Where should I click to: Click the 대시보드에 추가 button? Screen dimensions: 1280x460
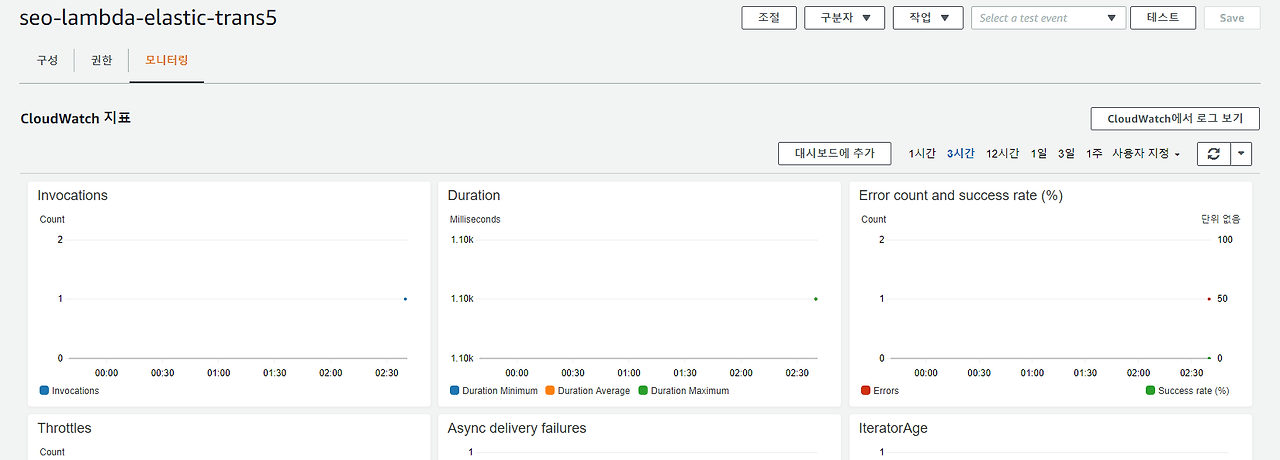pyautogui.click(x=834, y=153)
